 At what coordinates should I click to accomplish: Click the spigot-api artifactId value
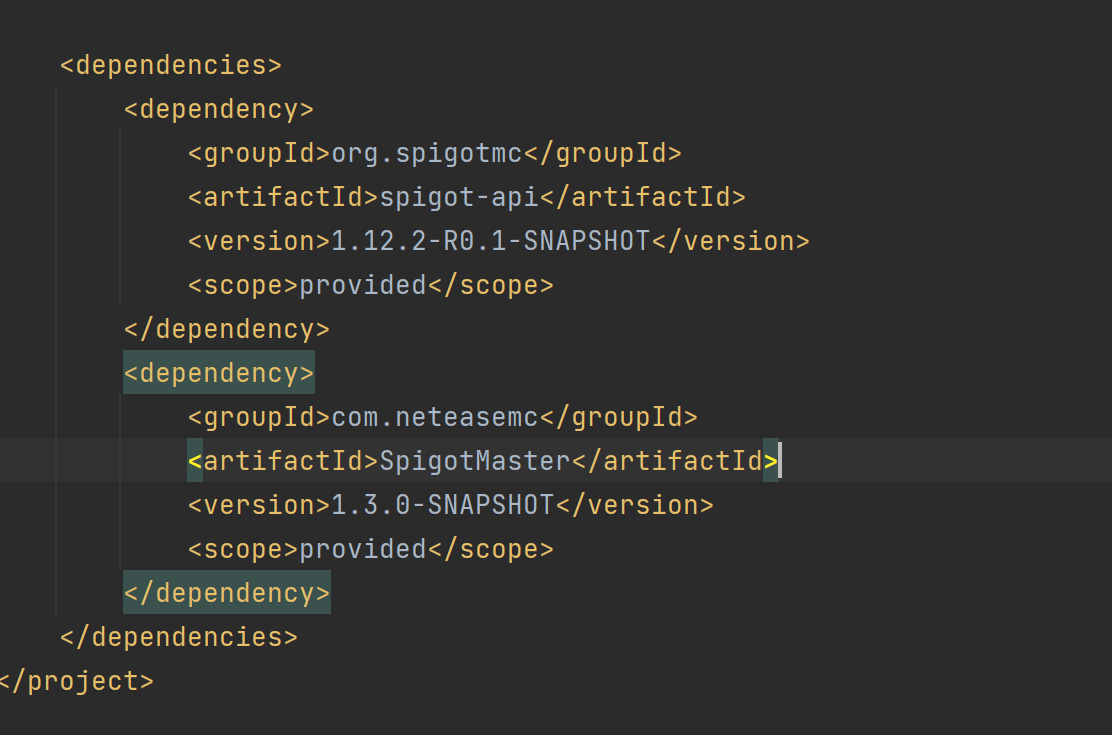pos(459,197)
